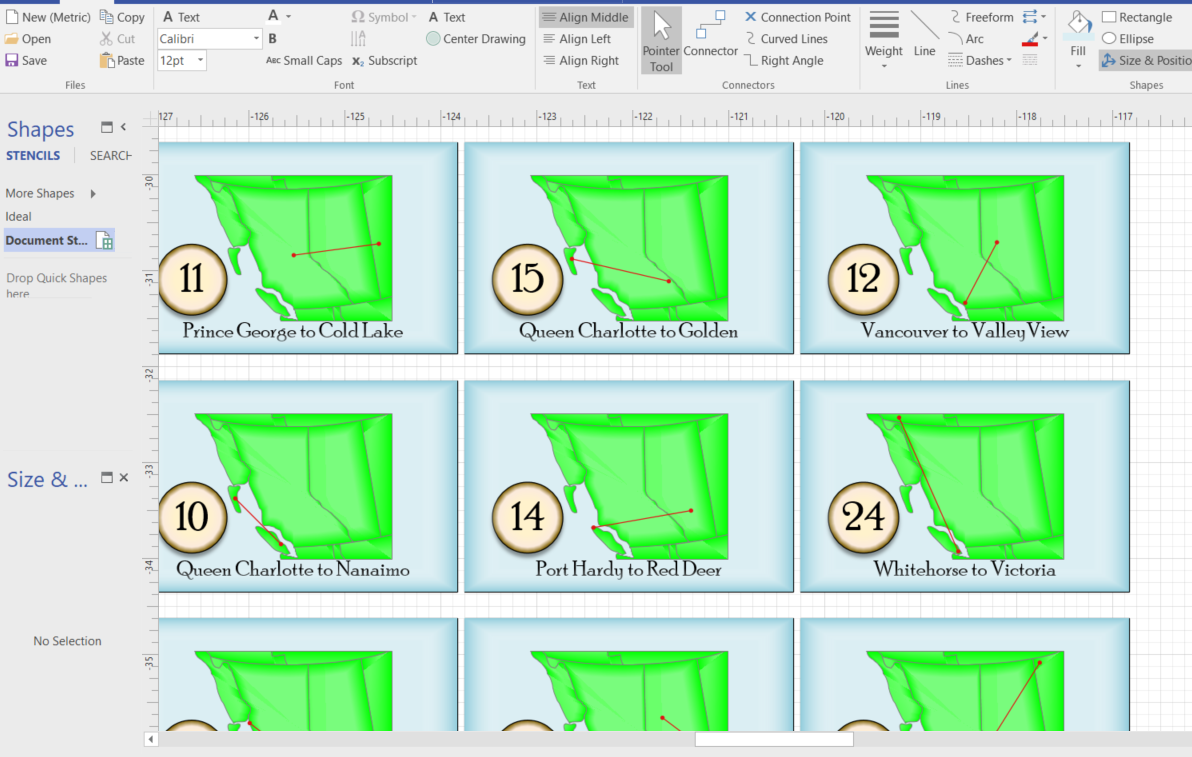
Task: Select the Vancouver to Valley View card
Action: pyautogui.click(x=965, y=248)
